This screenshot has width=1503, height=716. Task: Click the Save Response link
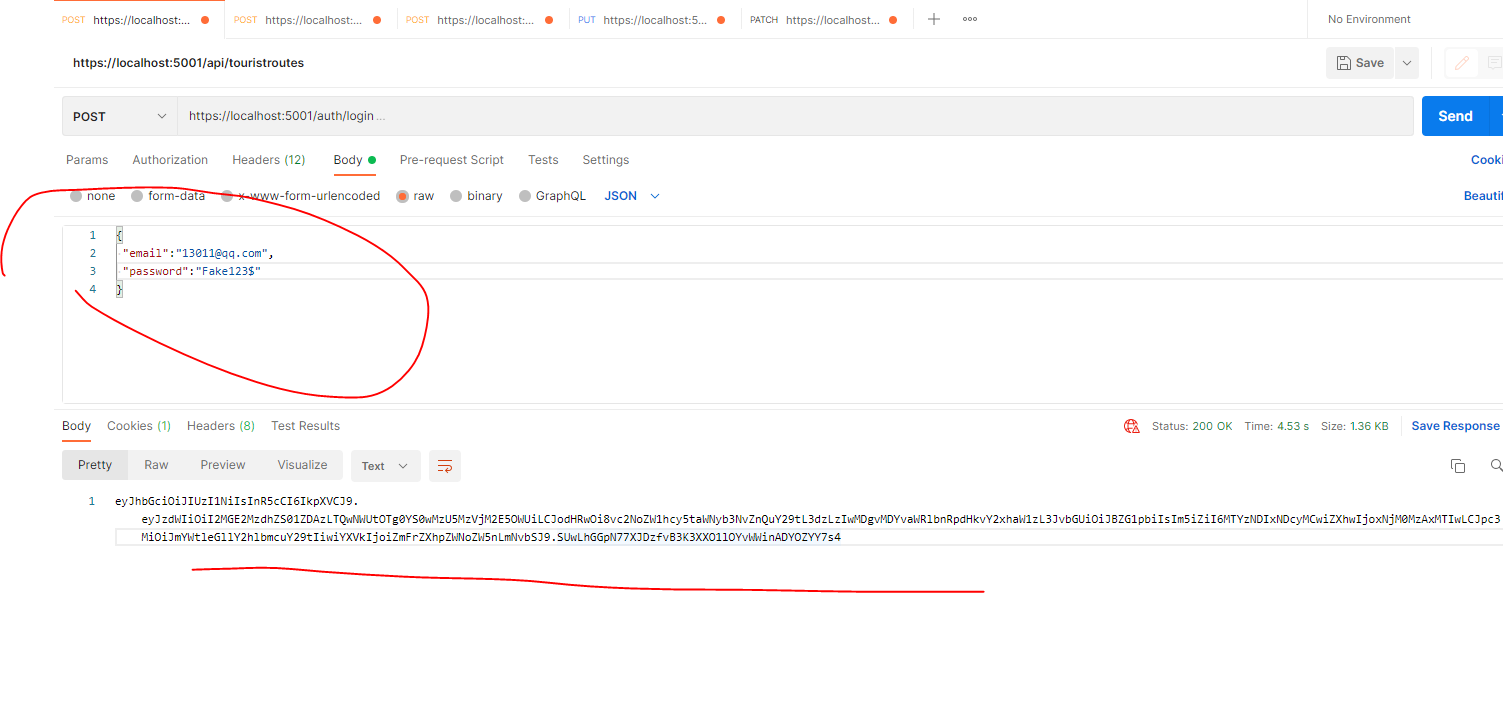click(1455, 425)
